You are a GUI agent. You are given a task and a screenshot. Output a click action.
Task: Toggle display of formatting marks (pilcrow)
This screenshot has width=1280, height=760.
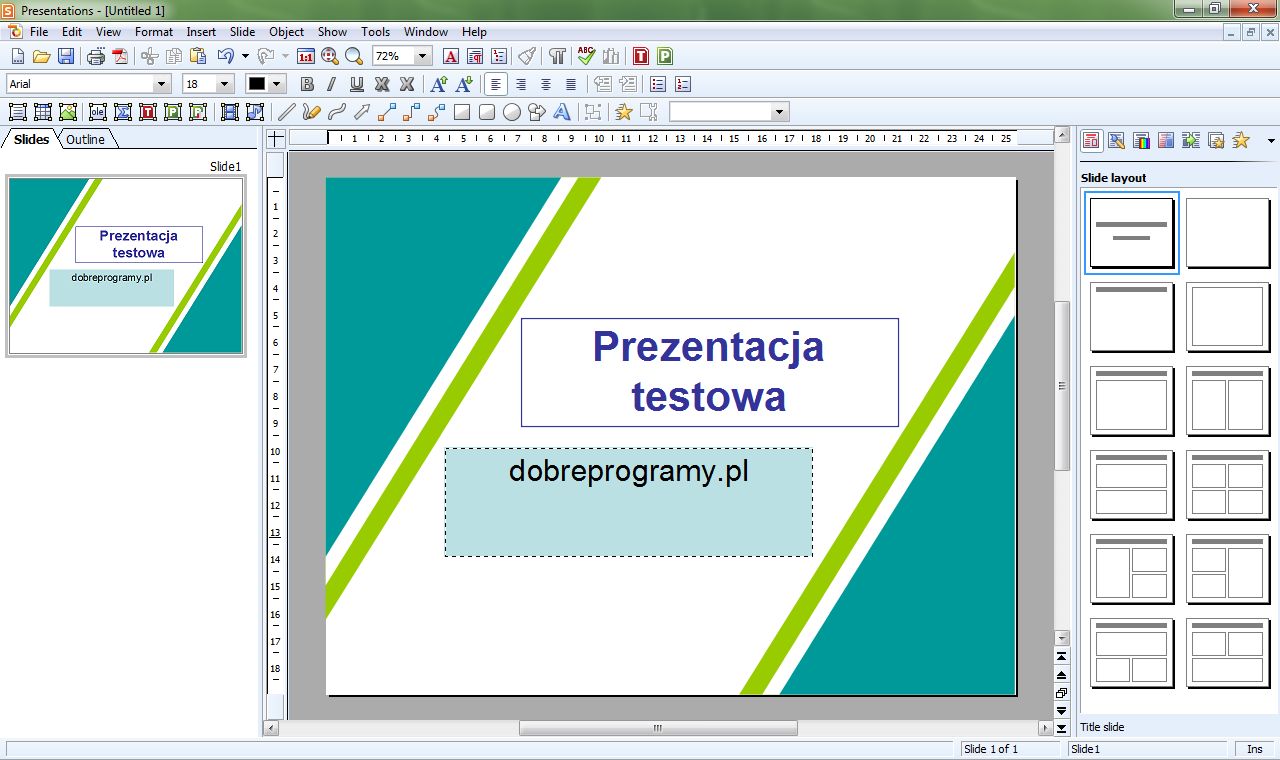tap(558, 56)
